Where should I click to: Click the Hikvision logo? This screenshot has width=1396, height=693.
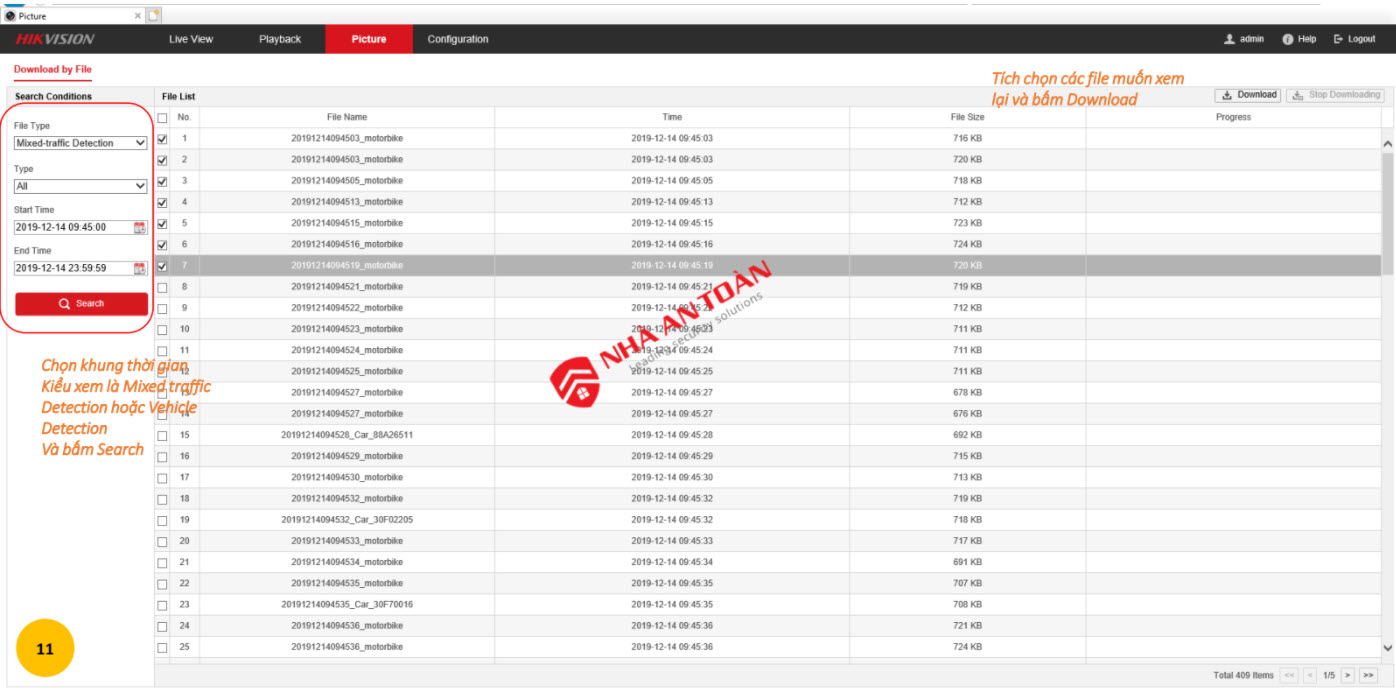point(55,39)
